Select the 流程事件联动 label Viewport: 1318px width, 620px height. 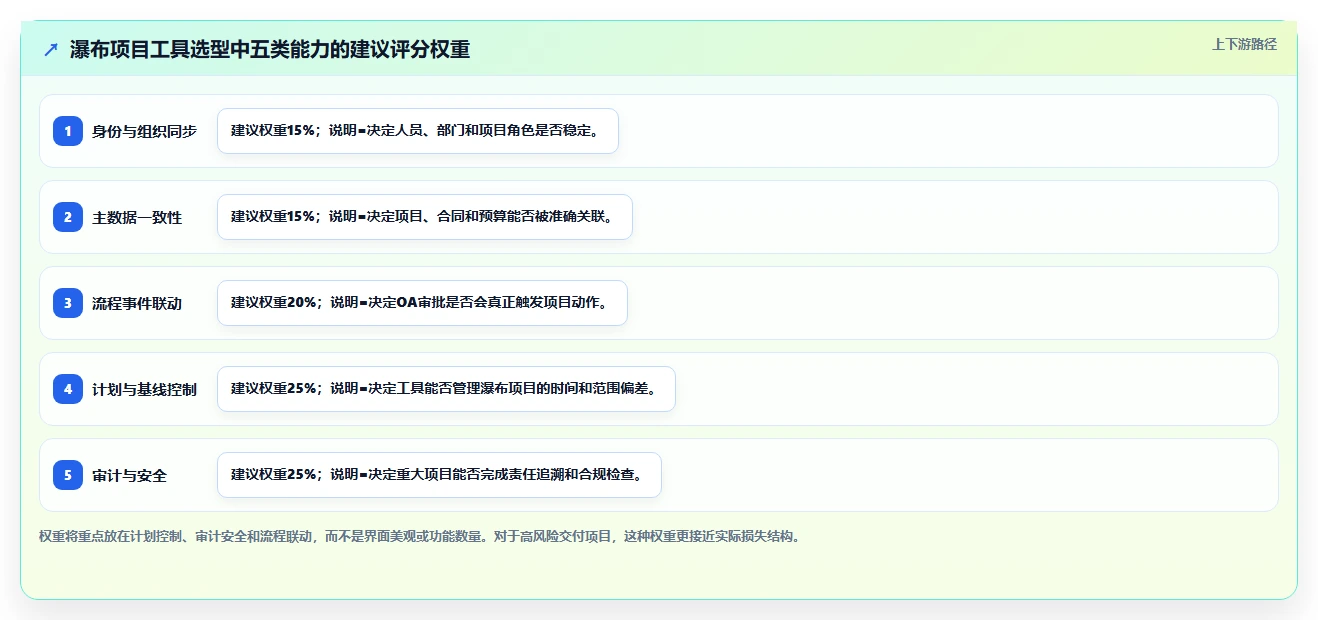[137, 303]
